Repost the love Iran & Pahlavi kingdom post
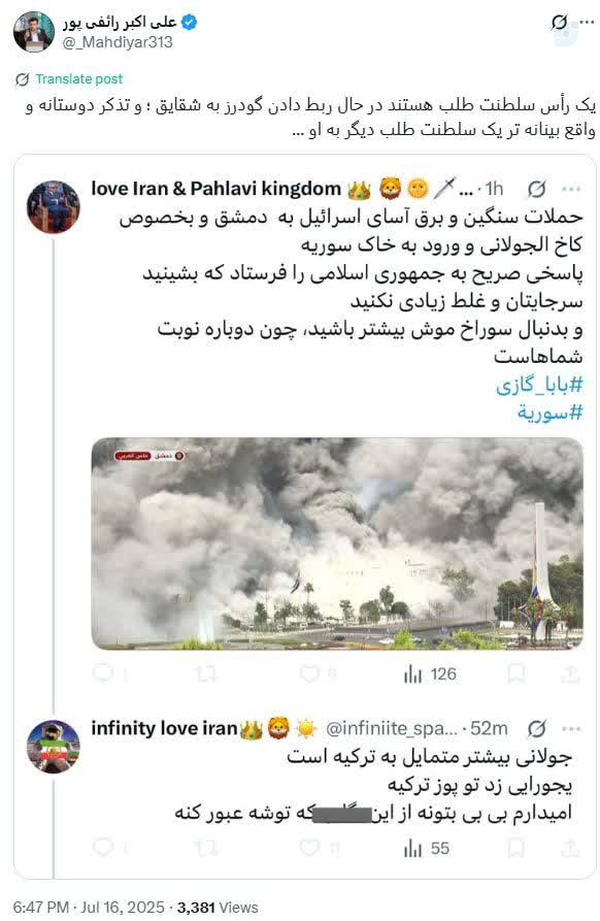The height and width of the screenshot is (921, 600). tap(207, 674)
